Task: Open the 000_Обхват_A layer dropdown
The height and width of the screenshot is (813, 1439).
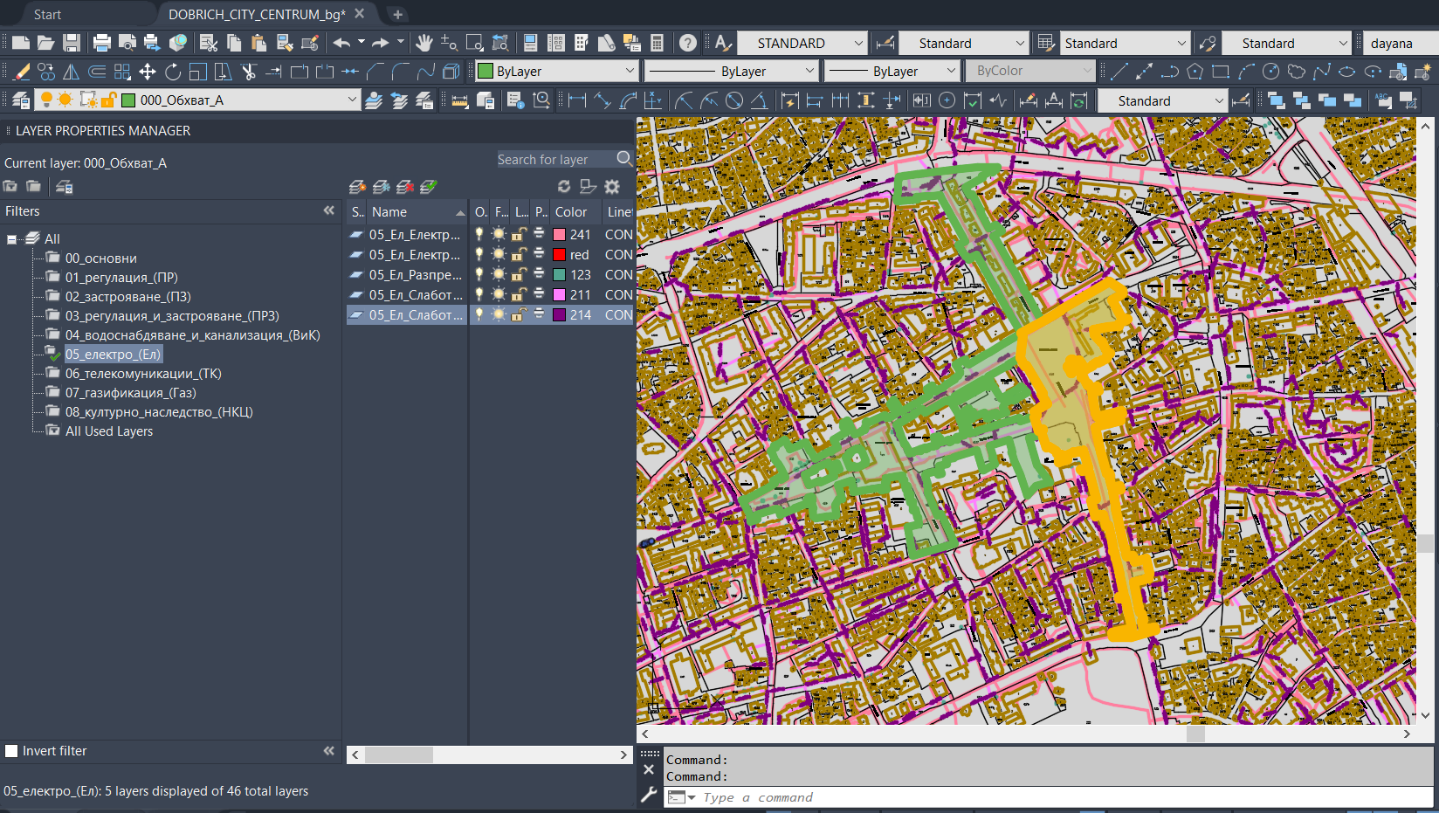Action: pyautogui.click(x=351, y=100)
